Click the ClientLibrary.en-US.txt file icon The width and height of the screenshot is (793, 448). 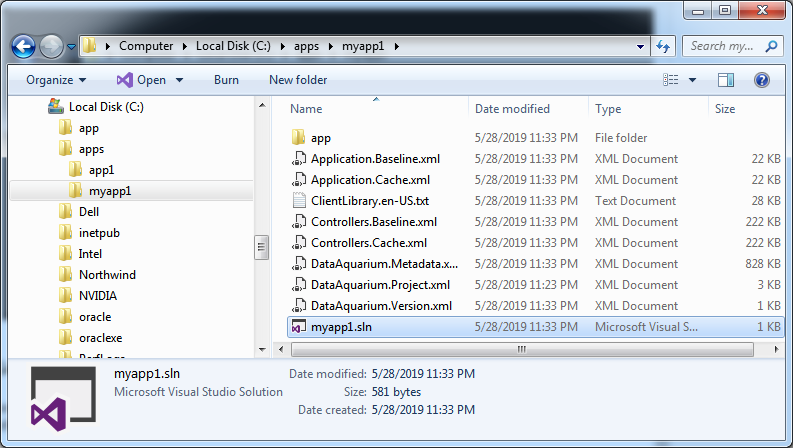point(299,201)
